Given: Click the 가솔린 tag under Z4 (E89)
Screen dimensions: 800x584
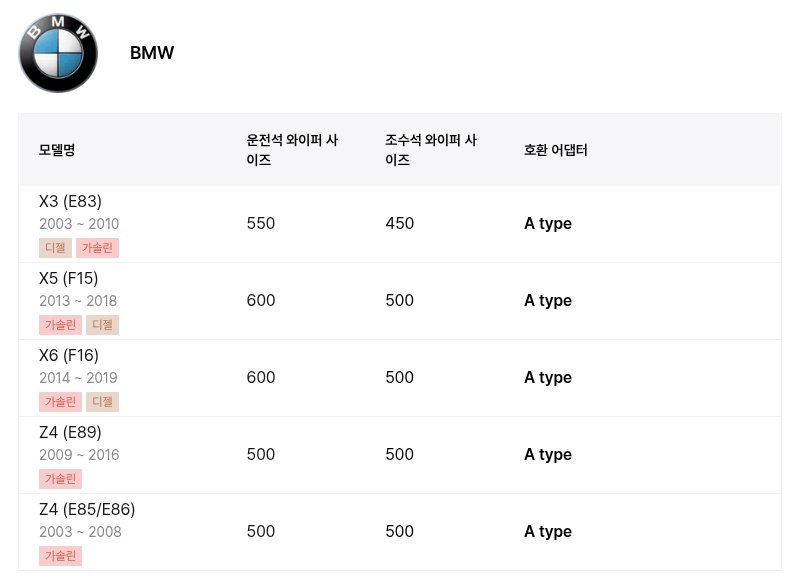Looking at the screenshot, I should [x=60, y=479].
